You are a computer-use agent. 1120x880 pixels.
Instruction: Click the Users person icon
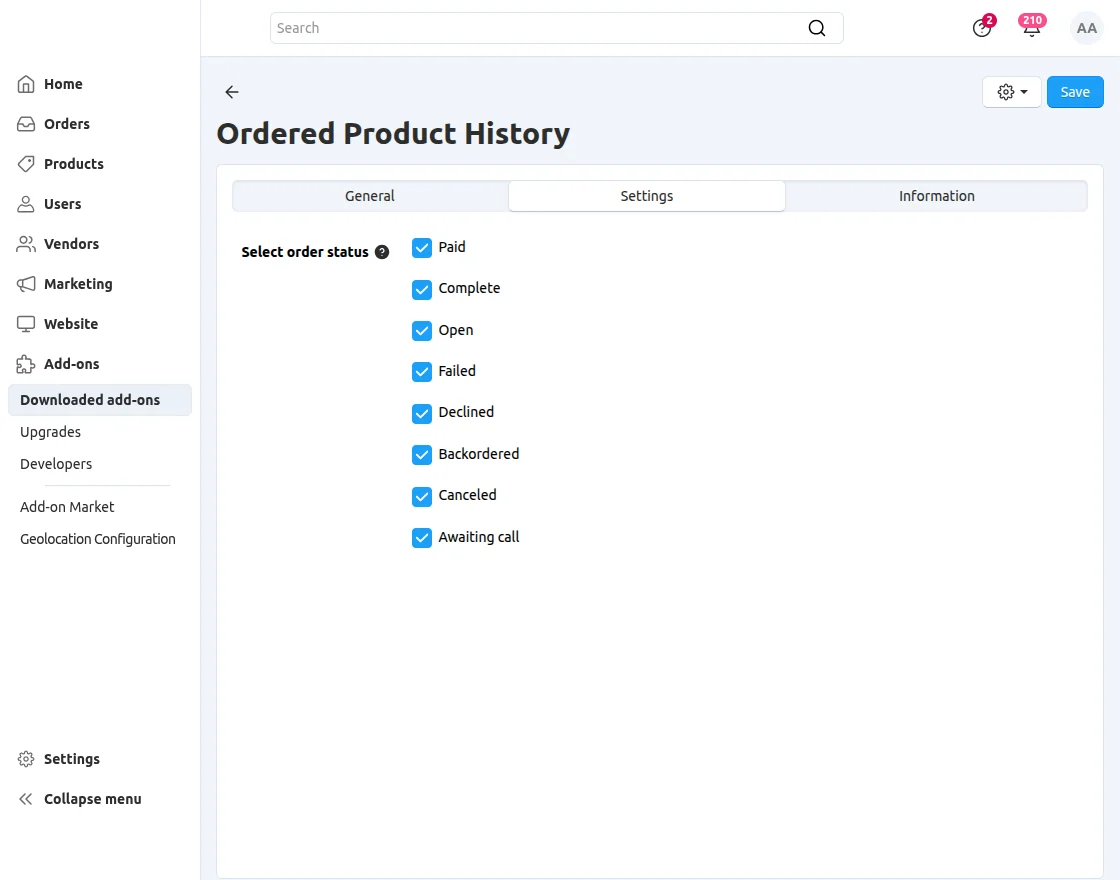pos(26,204)
